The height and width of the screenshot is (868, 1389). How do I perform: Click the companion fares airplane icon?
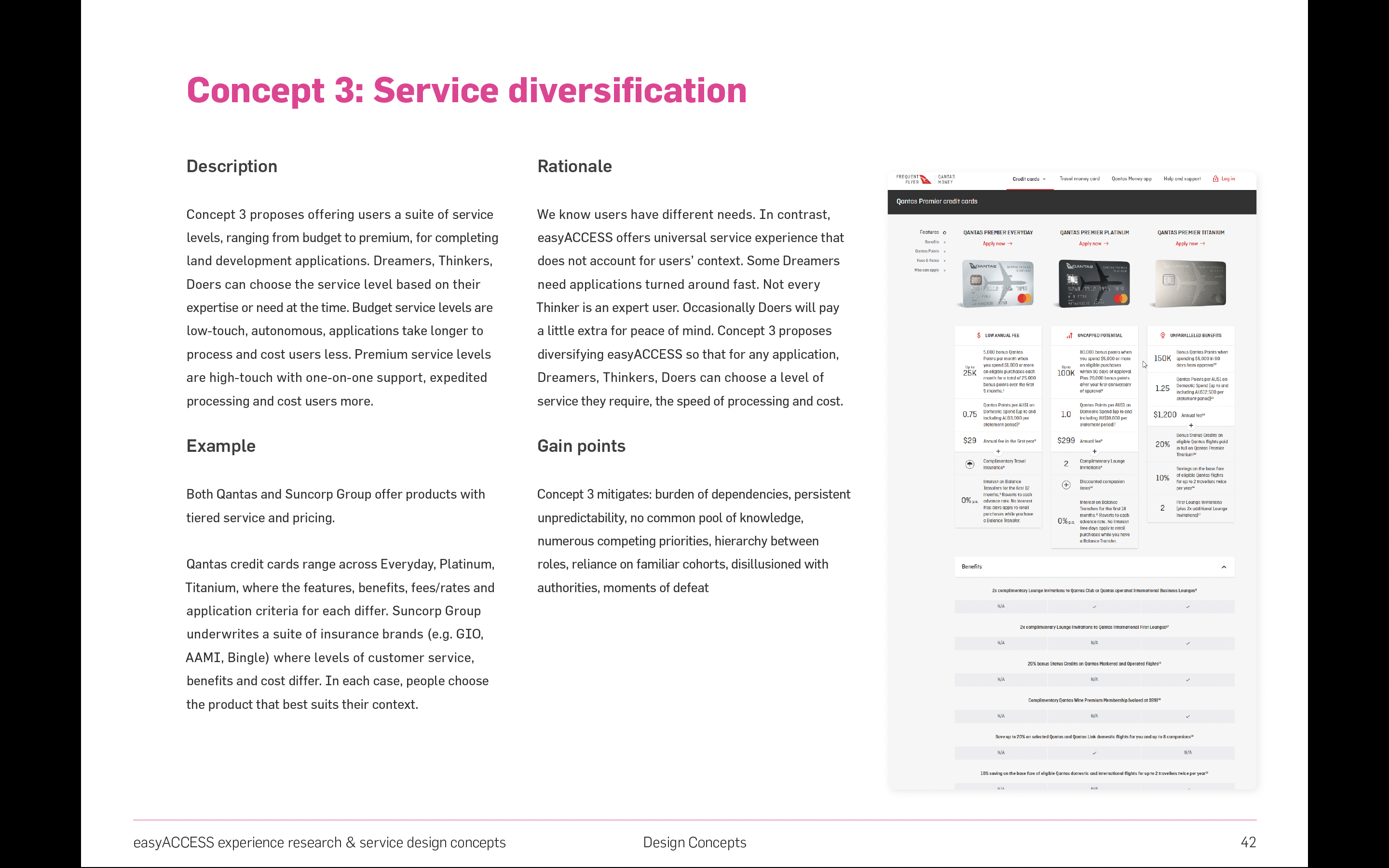[1066, 485]
